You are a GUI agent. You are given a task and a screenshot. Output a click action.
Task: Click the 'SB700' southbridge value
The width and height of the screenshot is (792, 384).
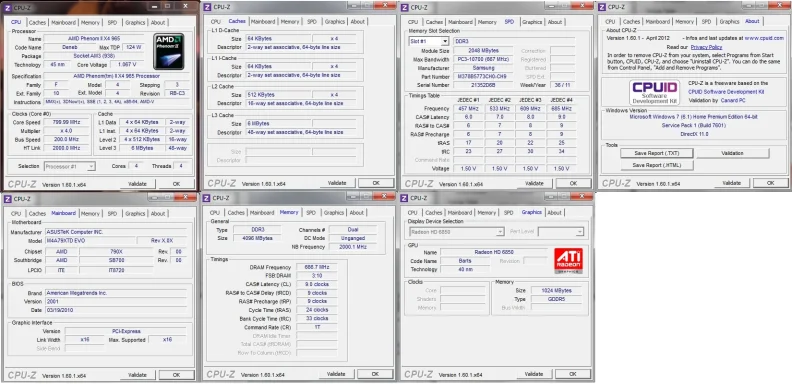[x=116, y=260]
